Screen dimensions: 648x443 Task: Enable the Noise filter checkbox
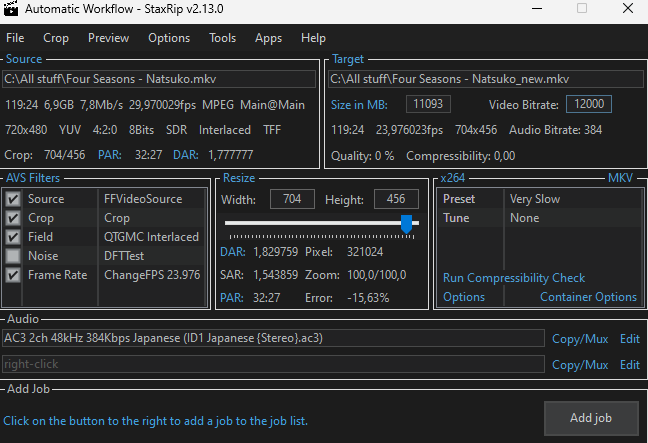pyautogui.click(x=13, y=256)
